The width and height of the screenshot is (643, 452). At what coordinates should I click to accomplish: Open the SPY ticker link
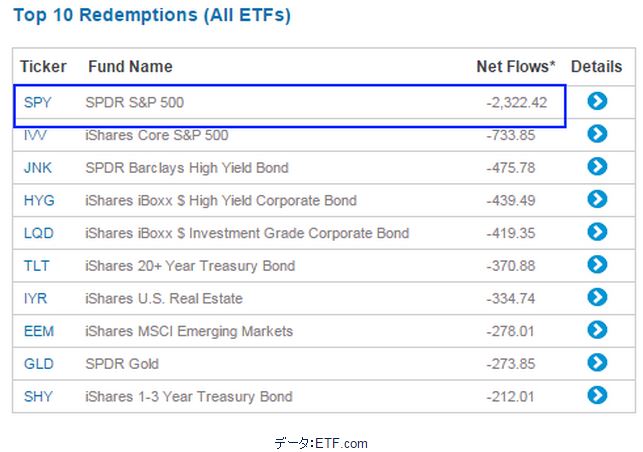point(37,102)
